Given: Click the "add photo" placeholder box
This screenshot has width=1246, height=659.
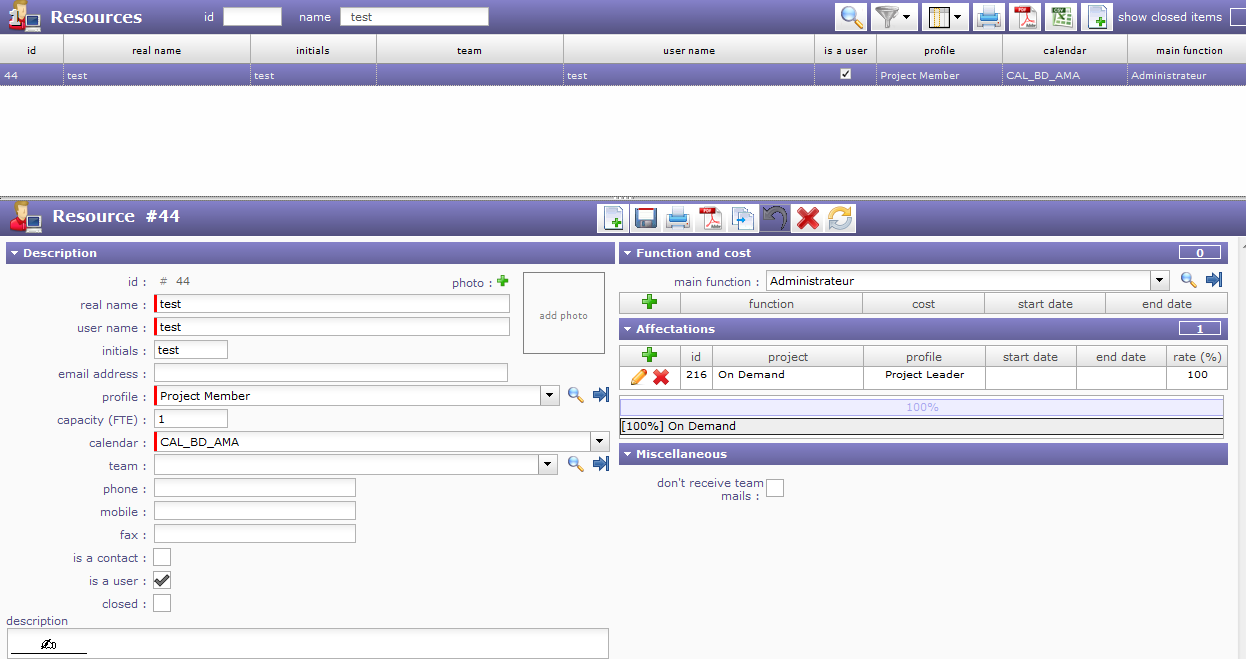Looking at the screenshot, I should click(x=564, y=314).
